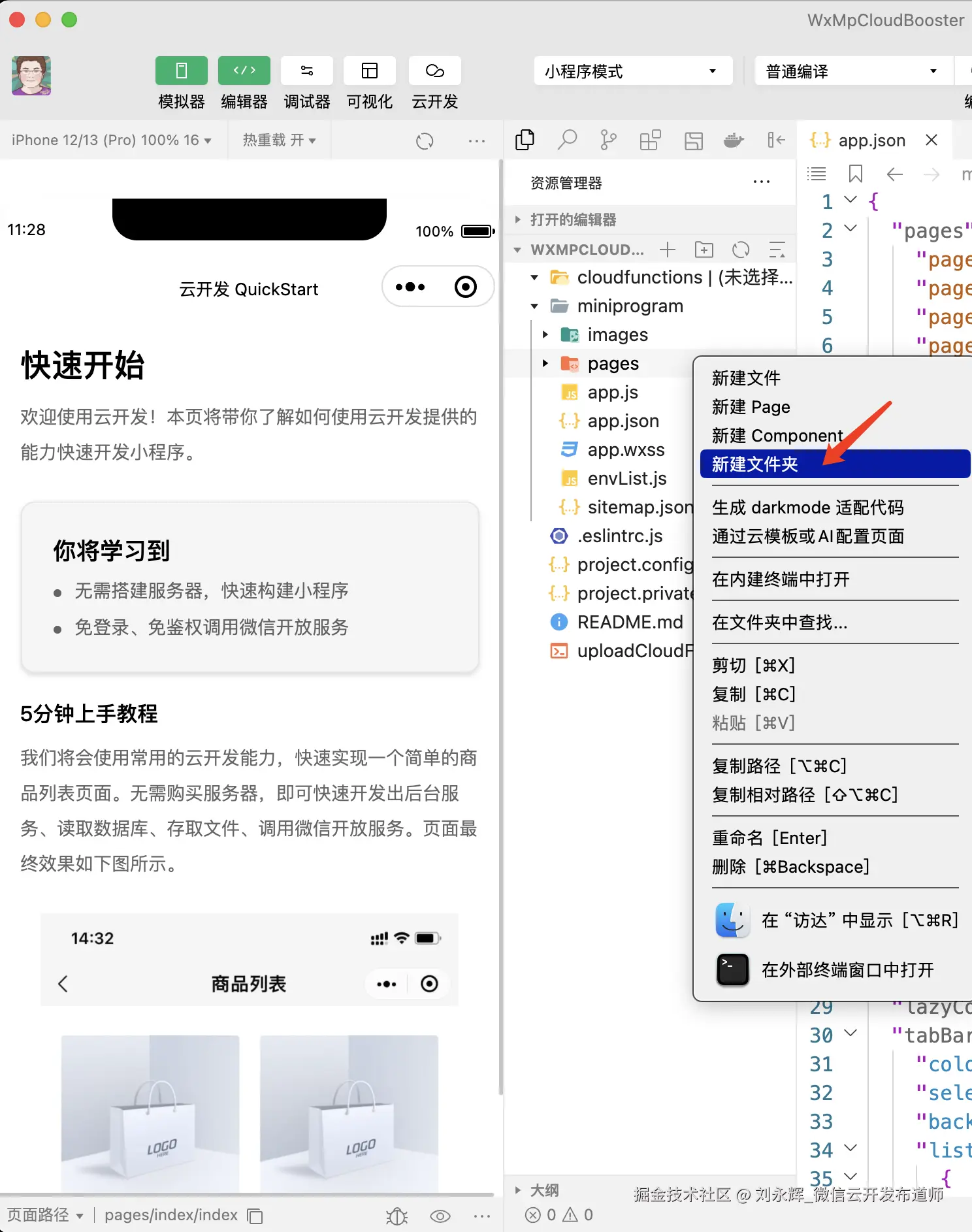Open the 小程序模式 mode dropdown
The image size is (972, 1232).
coord(633,71)
